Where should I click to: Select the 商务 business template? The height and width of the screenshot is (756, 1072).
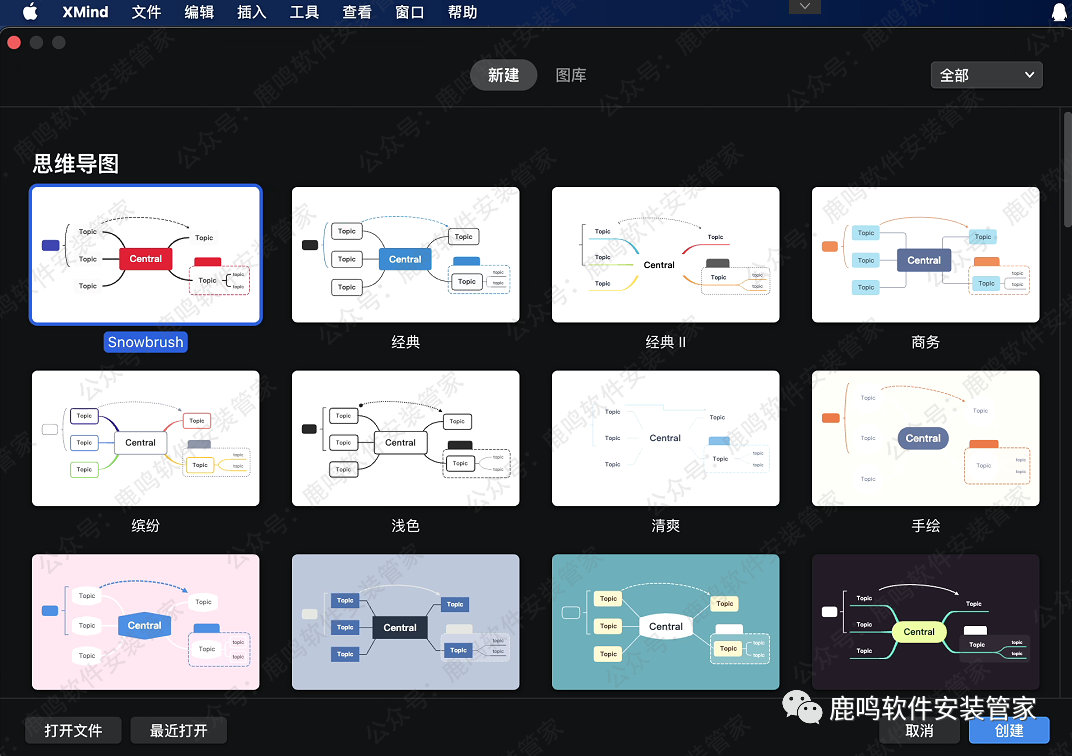coord(925,255)
